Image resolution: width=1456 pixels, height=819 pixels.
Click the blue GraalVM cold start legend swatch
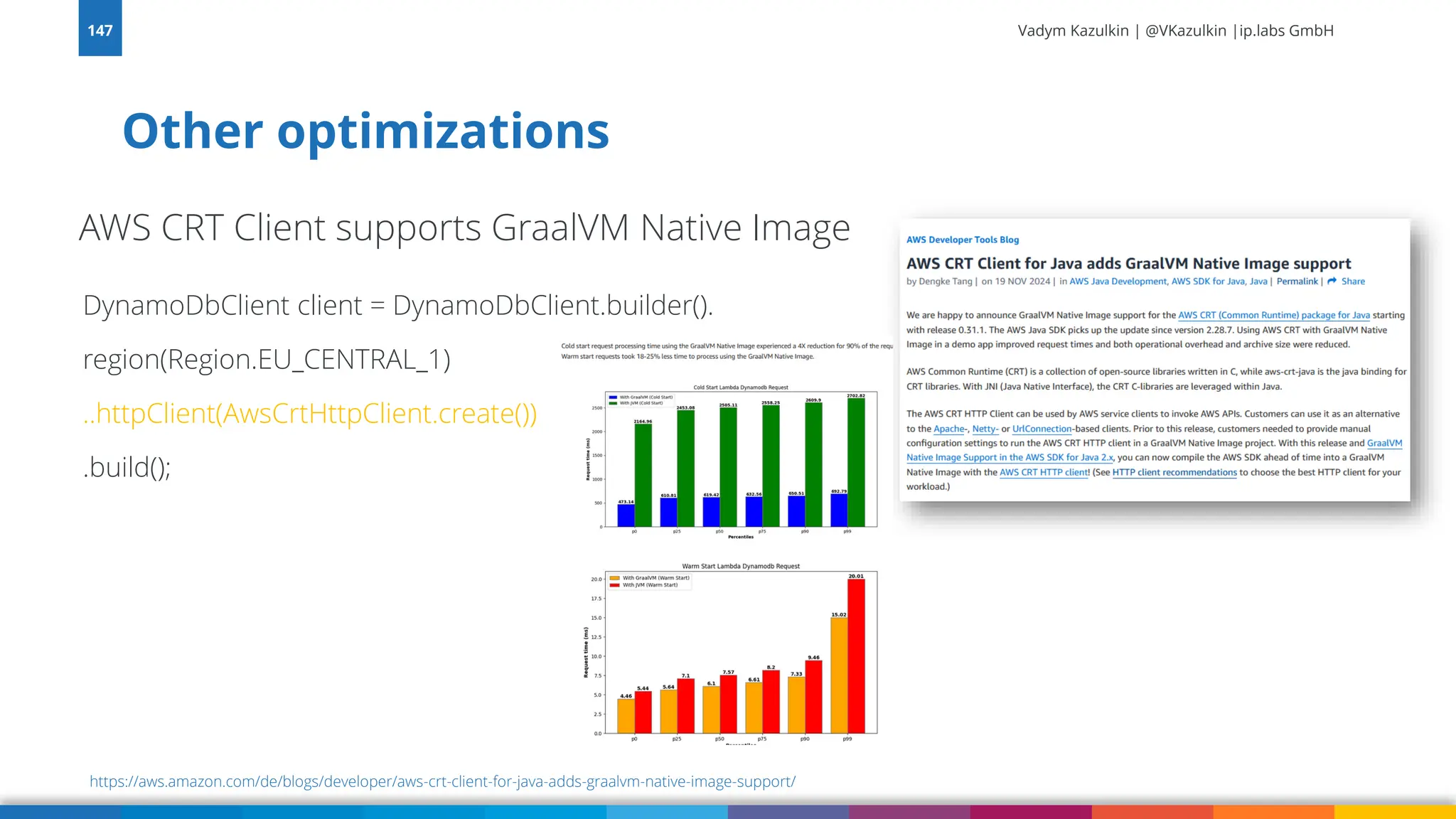point(613,397)
